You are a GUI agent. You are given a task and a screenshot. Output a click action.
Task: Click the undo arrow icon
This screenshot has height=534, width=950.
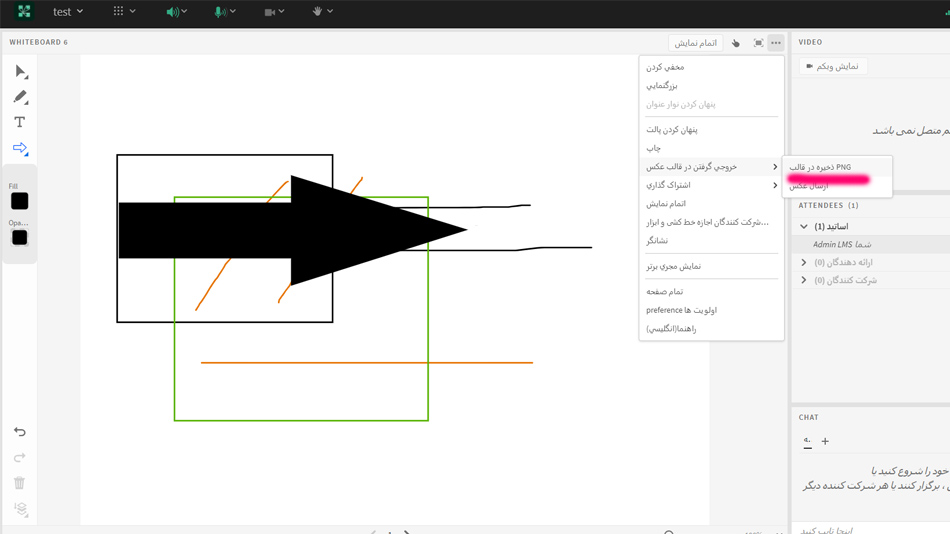coord(19,432)
